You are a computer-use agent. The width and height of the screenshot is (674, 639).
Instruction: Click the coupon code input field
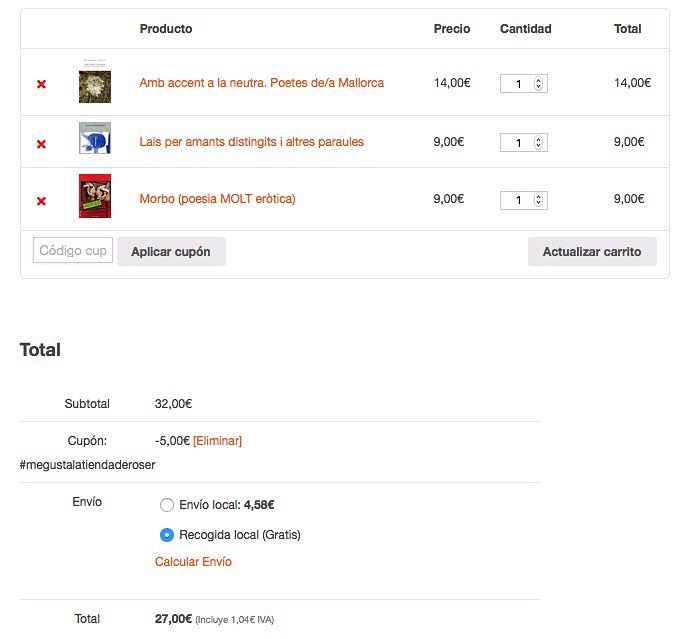click(73, 251)
